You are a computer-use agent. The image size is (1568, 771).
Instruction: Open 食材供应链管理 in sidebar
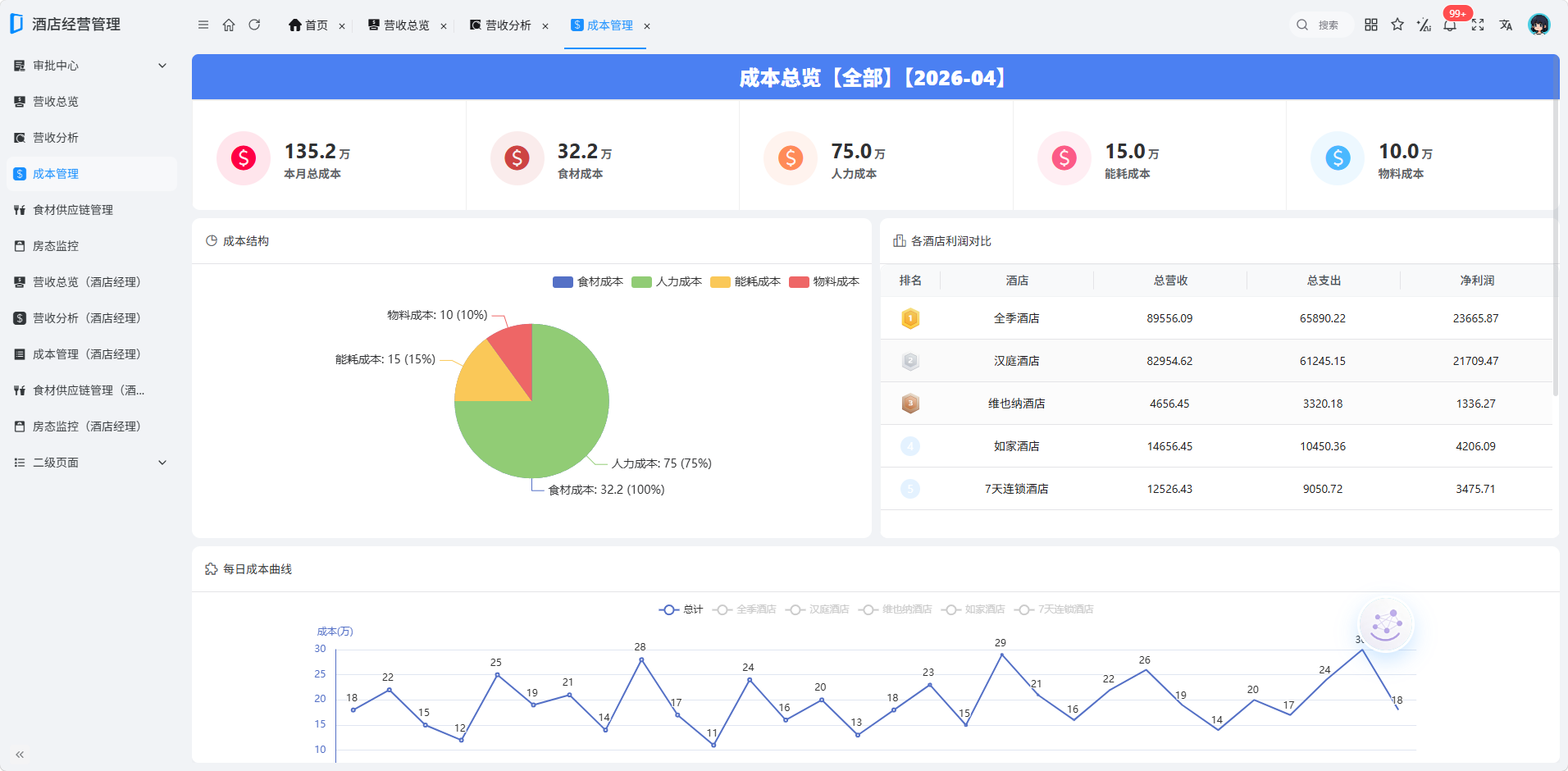pos(90,210)
